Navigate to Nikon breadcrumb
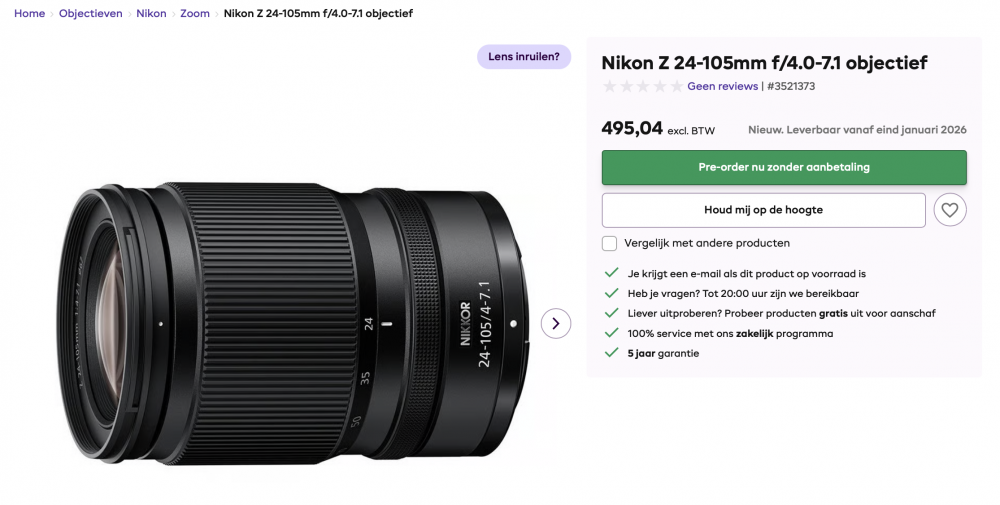 click(x=151, y=13)
